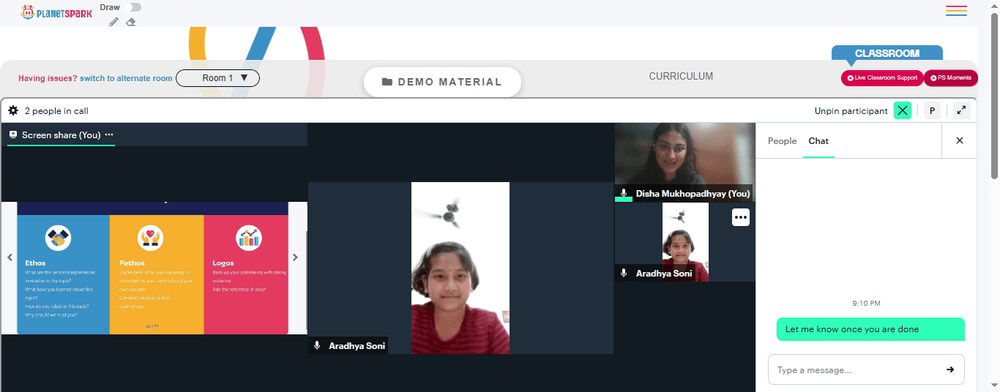Open call settings gear icon
Viewport: 1000px width, 392px height.
pos(13,111)
